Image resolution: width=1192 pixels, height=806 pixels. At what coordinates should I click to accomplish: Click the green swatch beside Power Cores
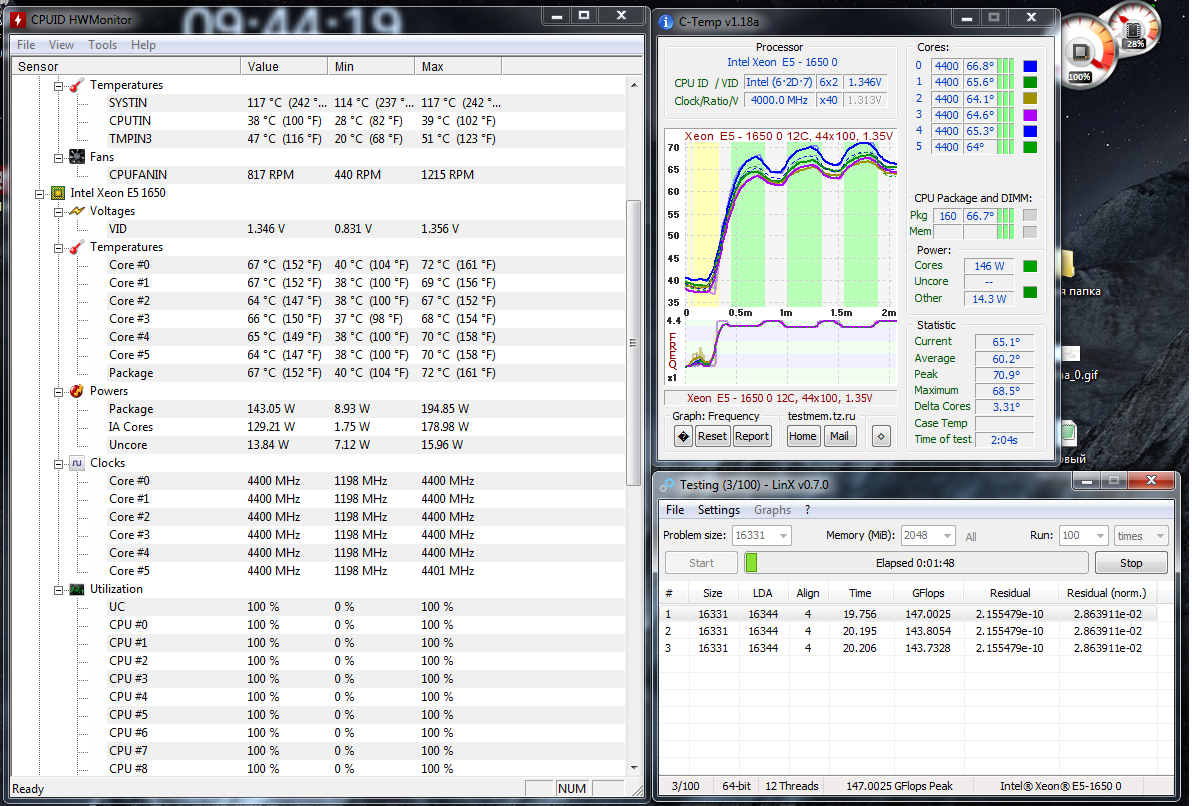coord(1030,266)
